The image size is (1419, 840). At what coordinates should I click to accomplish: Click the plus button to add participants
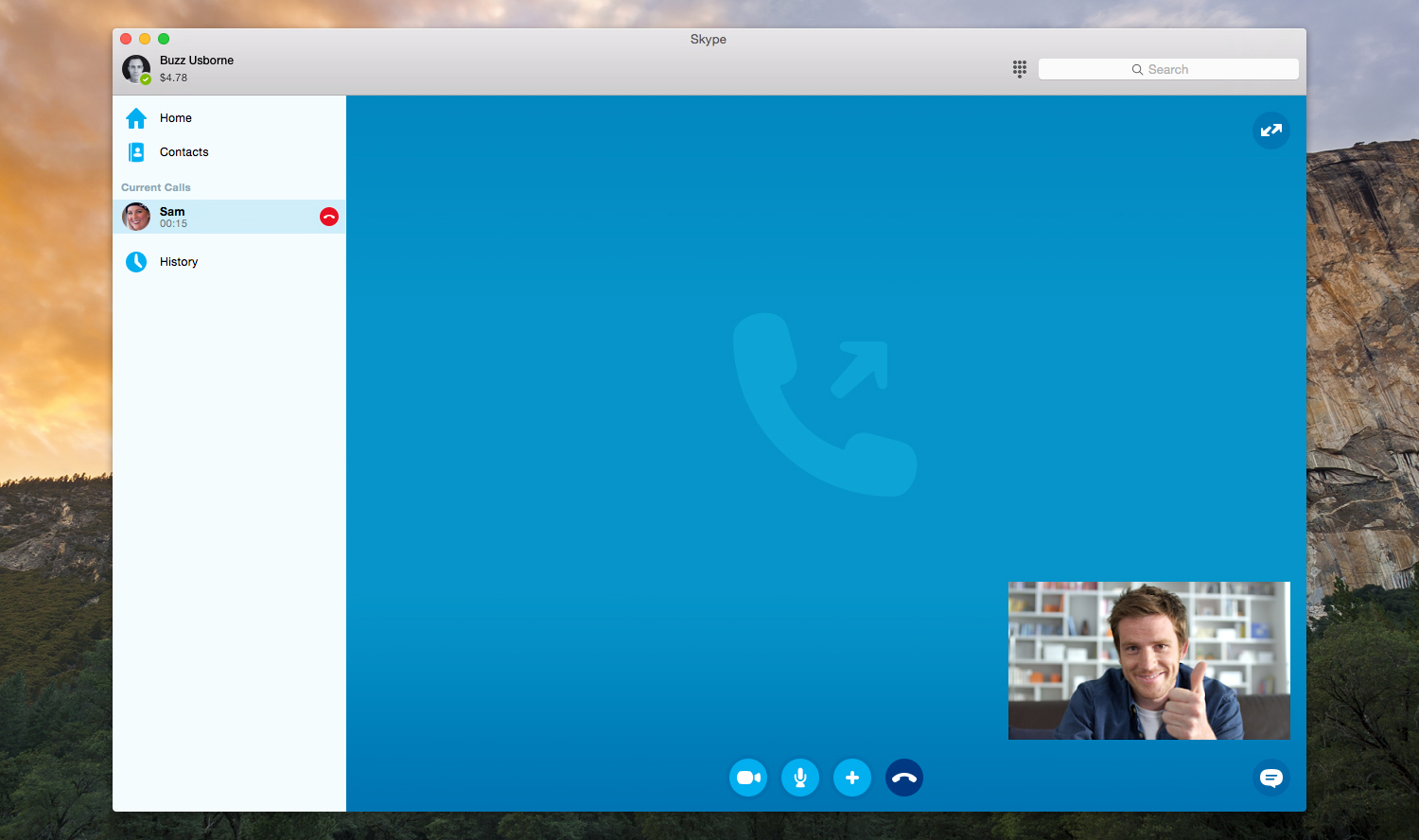[852, 778]
